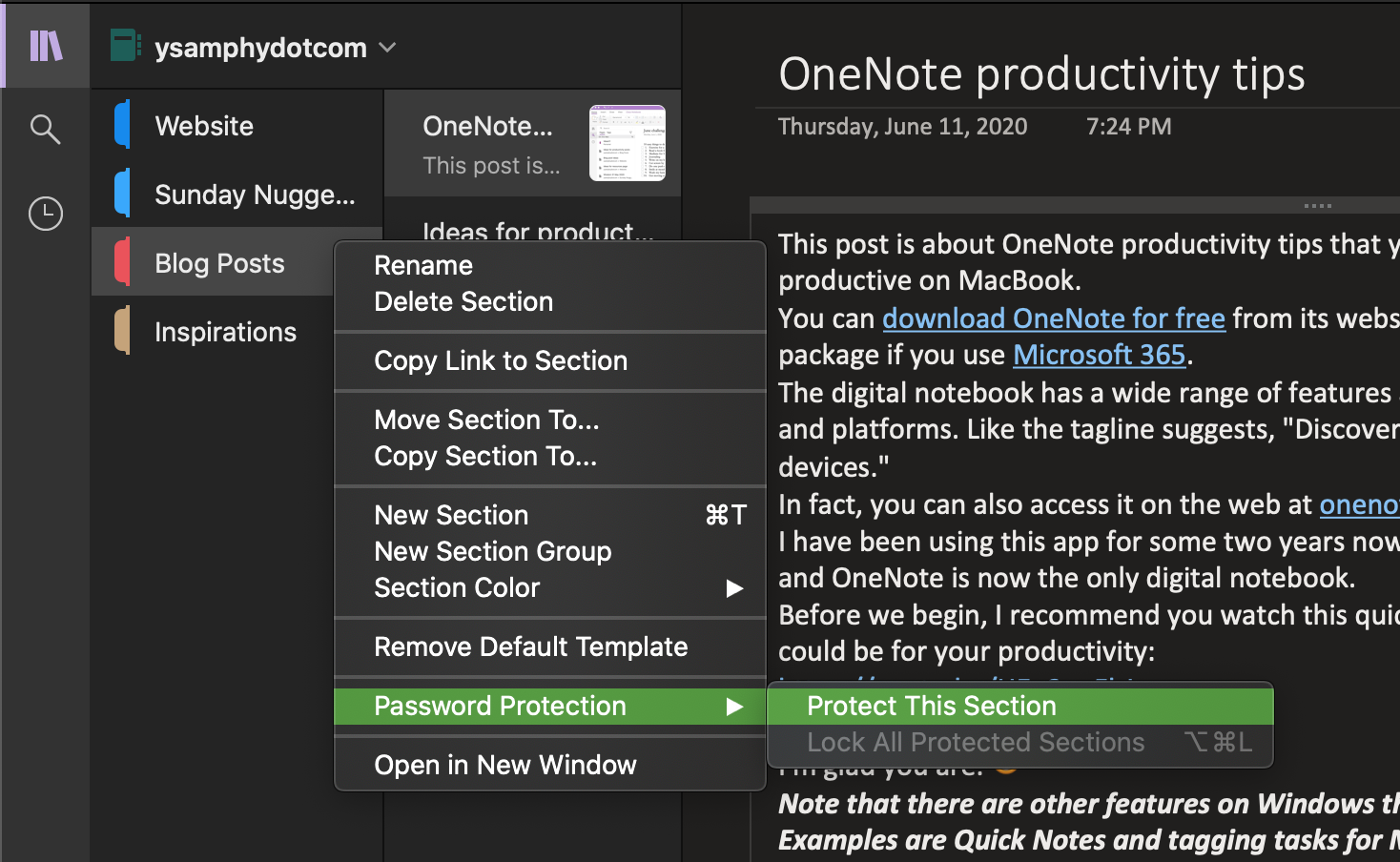The image size is (1400, 862).
Task: Open the Microsoft 365 link
Action: [1099, 355]
